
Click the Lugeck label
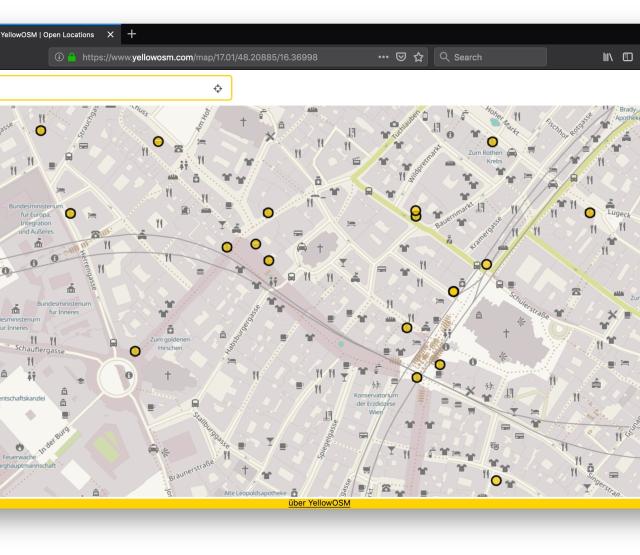pos(619,213)
